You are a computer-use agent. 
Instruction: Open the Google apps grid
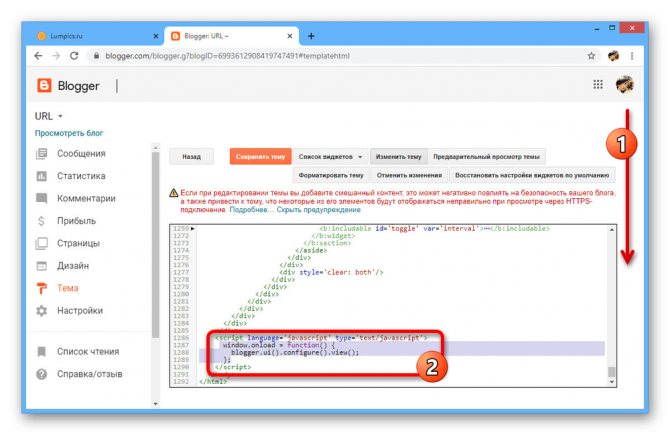598,85
